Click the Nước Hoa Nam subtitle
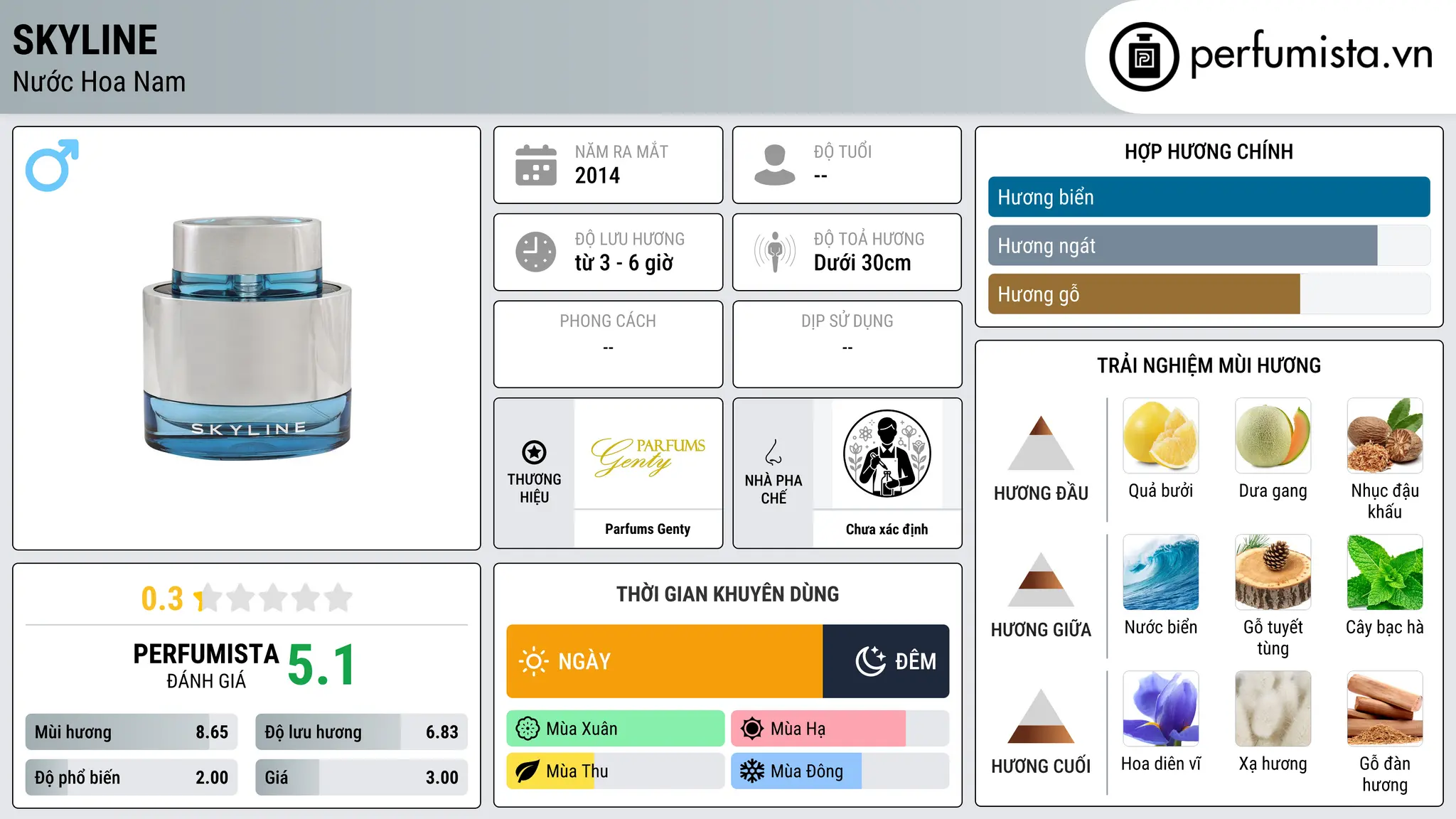The image size is (1456, 819). (100, 82)
